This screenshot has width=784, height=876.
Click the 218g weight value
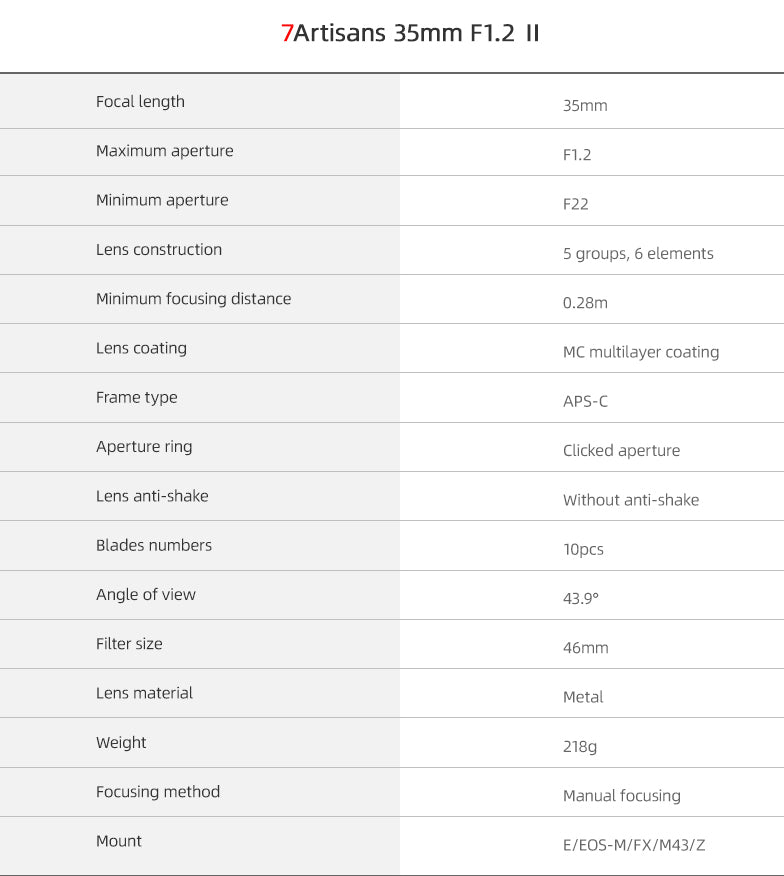[580, 747]
